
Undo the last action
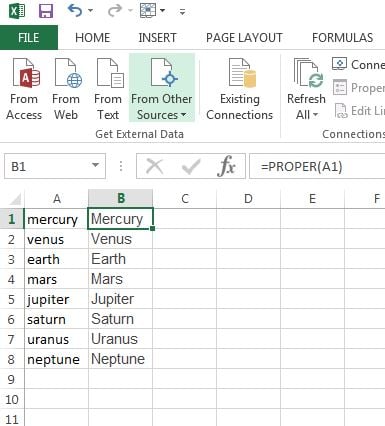pos(75,11)
